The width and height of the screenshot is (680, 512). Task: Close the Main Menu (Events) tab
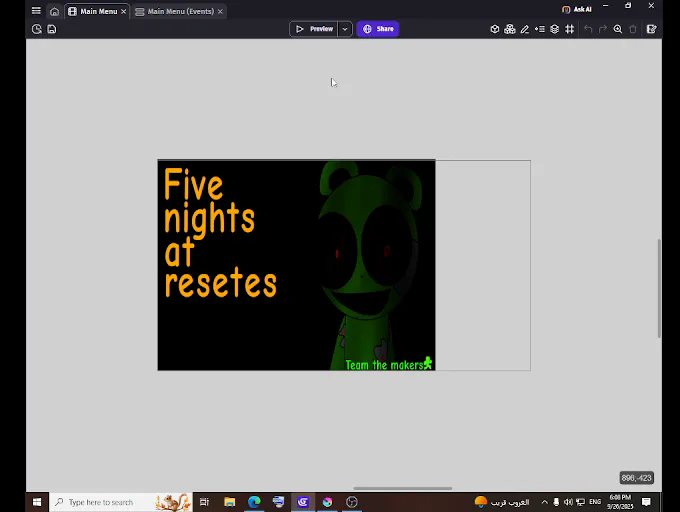tap(220, 12)
